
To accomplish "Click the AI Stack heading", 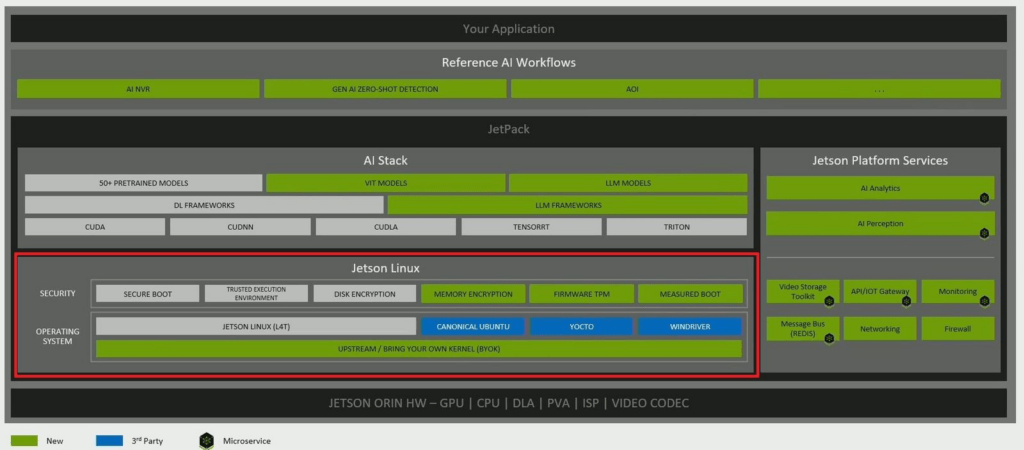I will (x=385, y=160).
